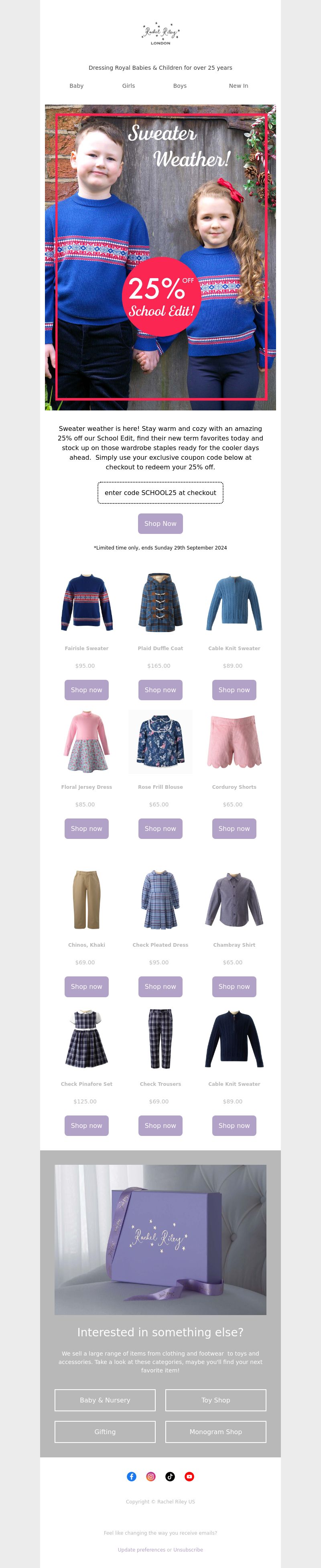Open the Fairisle Sweater product image
321x1568 pixels.
coord(87,602)
